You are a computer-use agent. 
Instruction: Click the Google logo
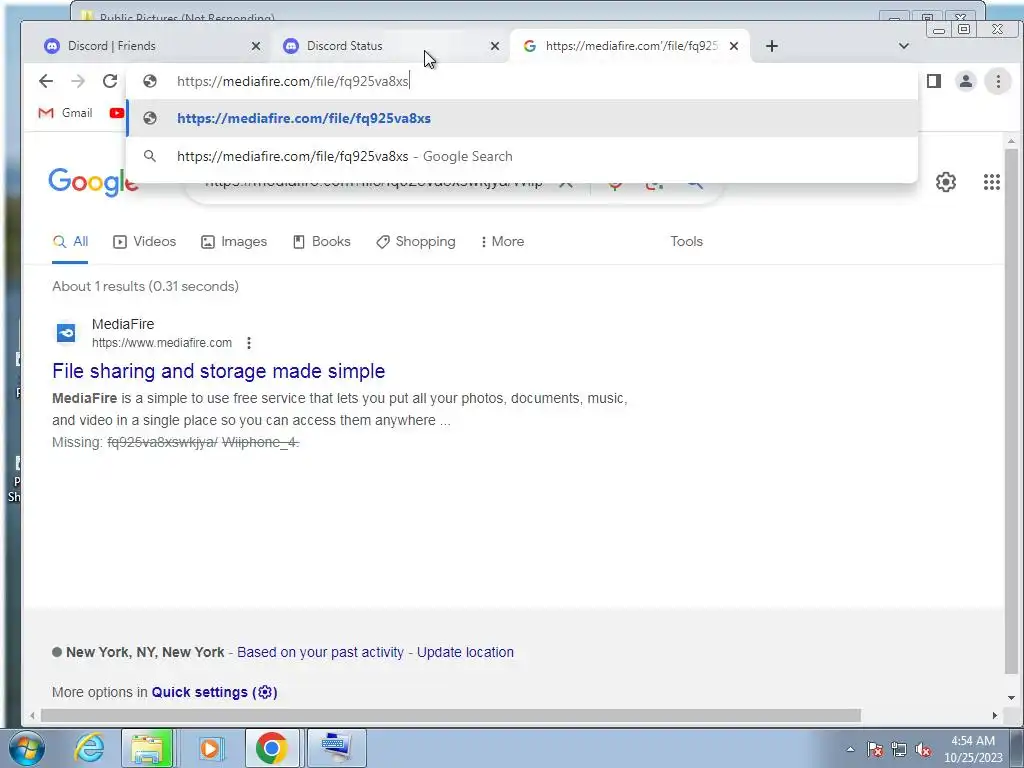[x=93, y=182]
